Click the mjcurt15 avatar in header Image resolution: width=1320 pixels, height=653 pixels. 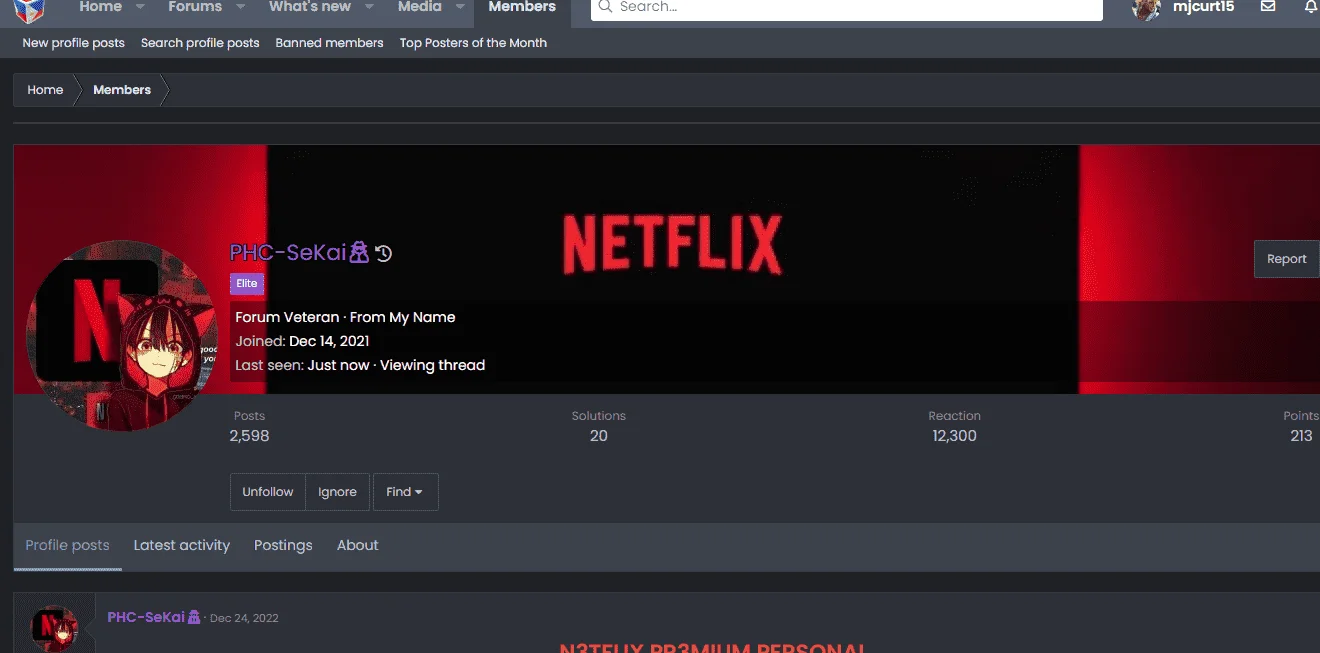(x=1146, y=8)
